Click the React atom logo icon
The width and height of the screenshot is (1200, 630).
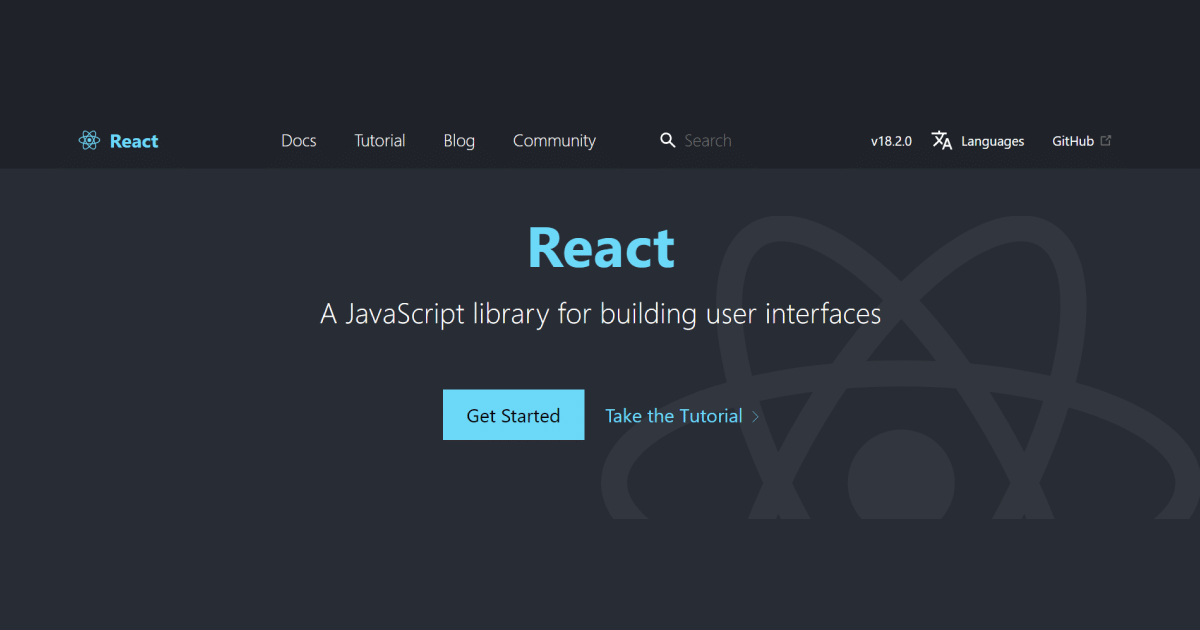(89, 140)
